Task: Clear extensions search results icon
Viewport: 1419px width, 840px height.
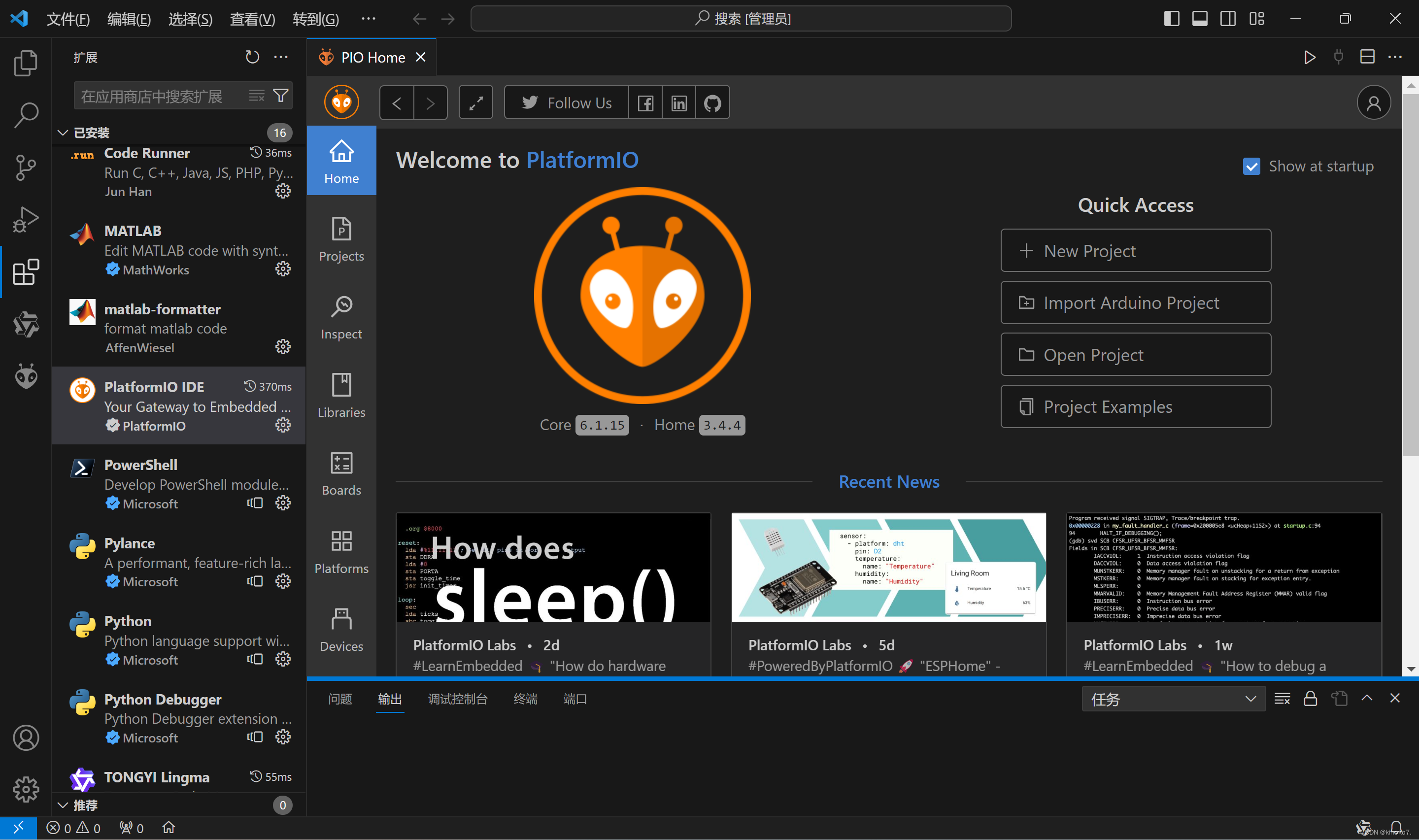Action: 256,96
